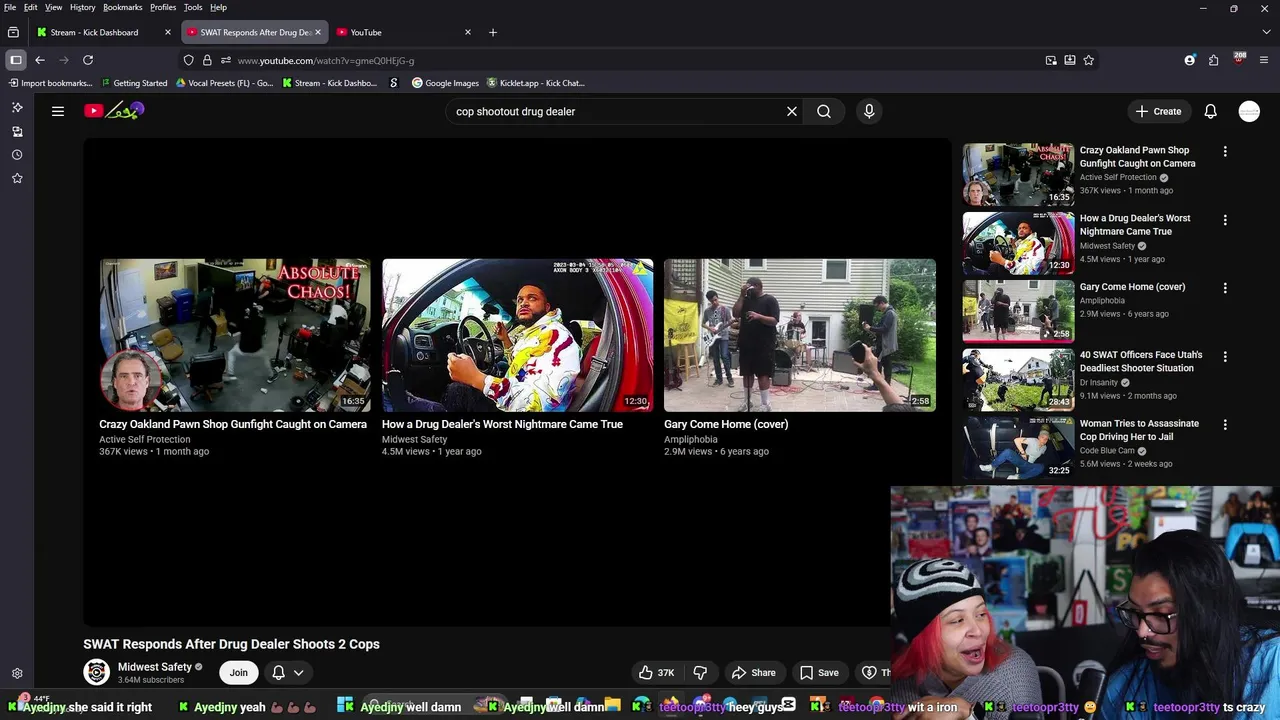The height and width of the screenshot is (720, 1280).
Task: Go back one page in browser
Action: (40, 60)
